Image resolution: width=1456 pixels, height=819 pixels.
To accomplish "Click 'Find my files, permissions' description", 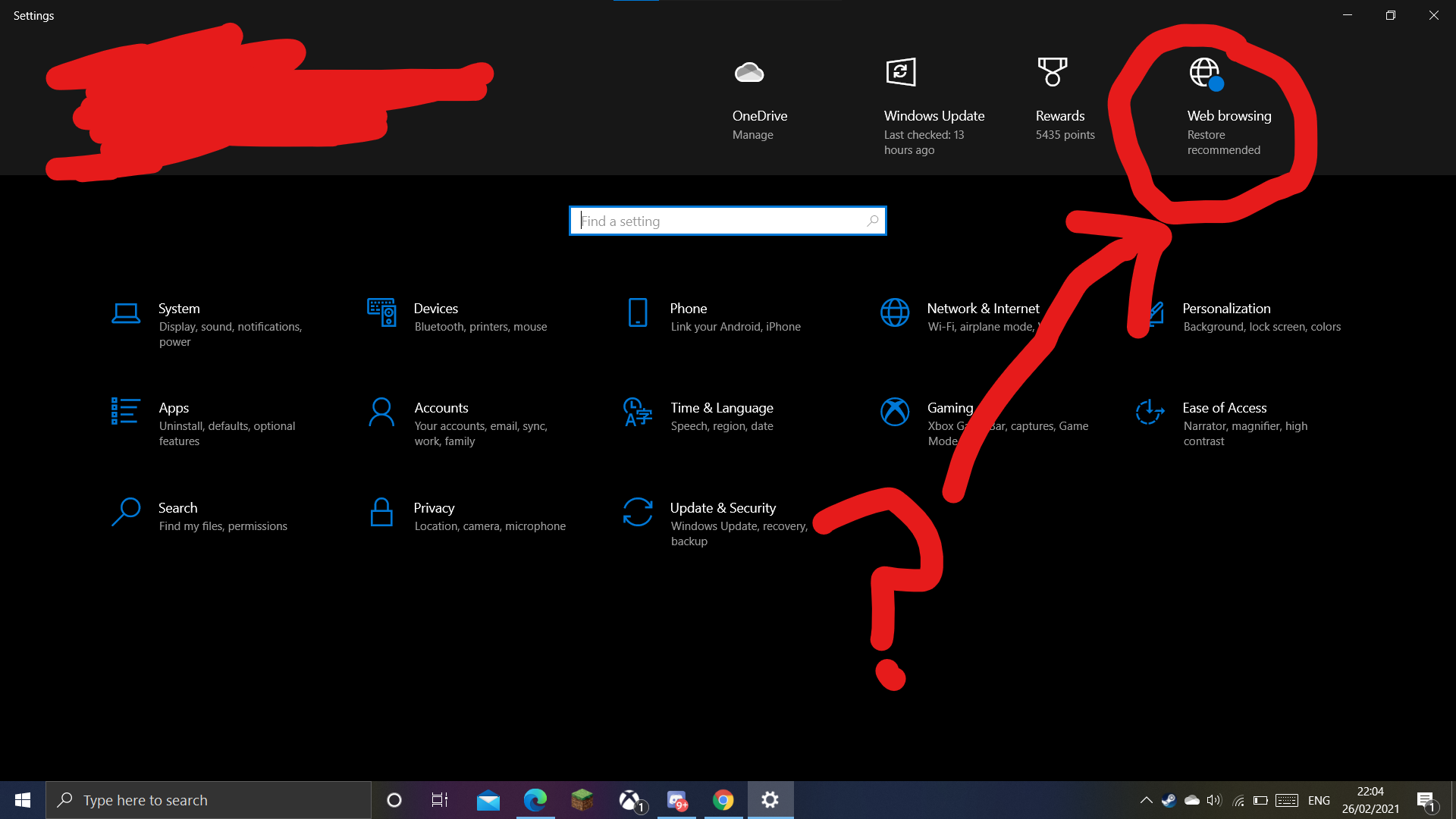I will pyautogui.click(x=223, y=526).
